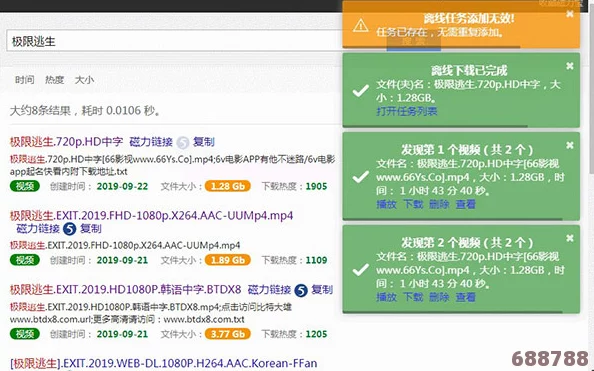Click the 2019-09-22 creation date
Screen dimensions: 594x371
[122, 186]
